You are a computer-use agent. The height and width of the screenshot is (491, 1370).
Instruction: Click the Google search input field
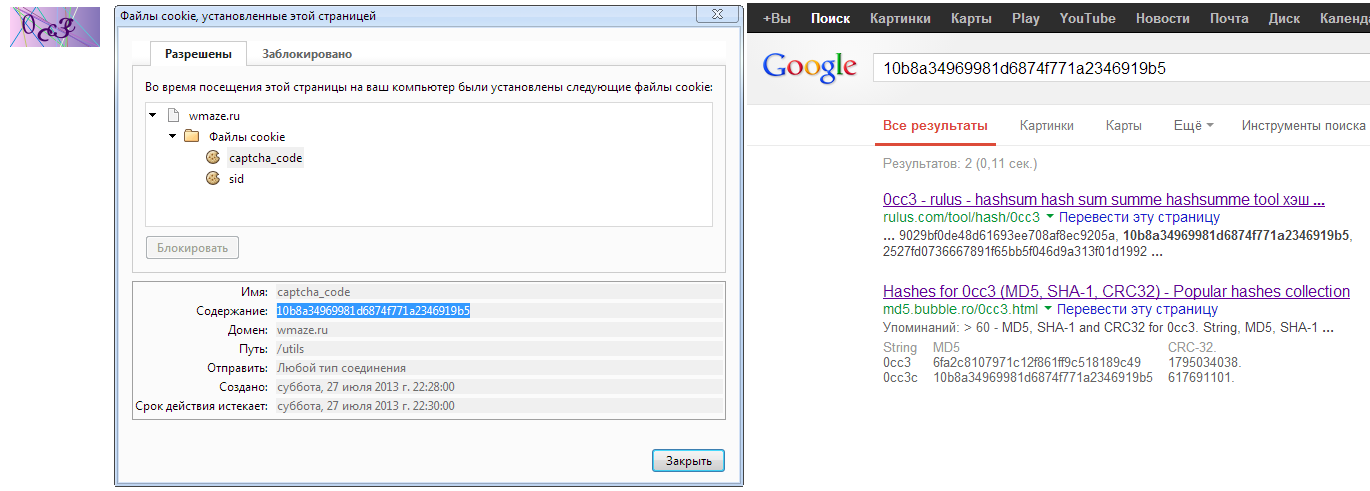(x=1100, y=68)
